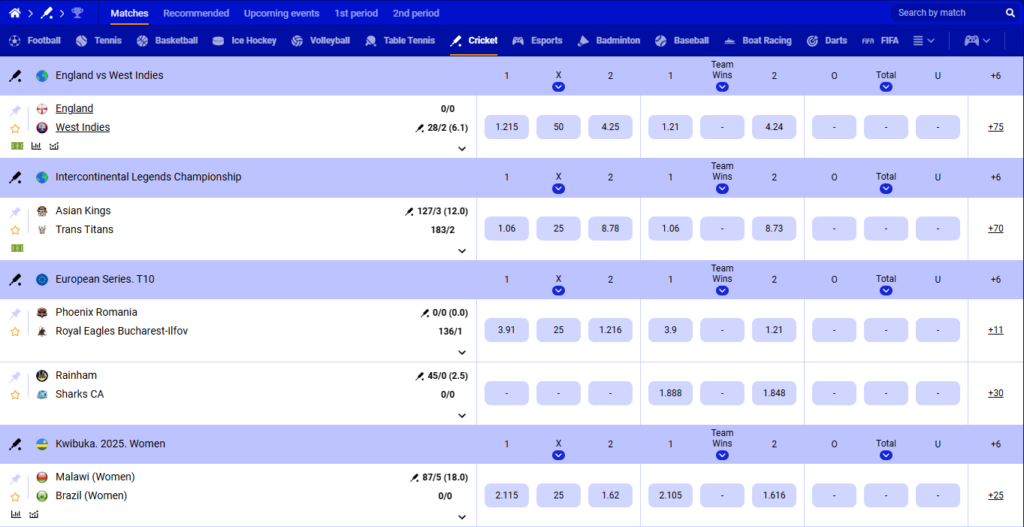The image size is (1024, 527).
Task: Open statistics chart icon under Brazil (Women)
Action: (x=16, y=514)
